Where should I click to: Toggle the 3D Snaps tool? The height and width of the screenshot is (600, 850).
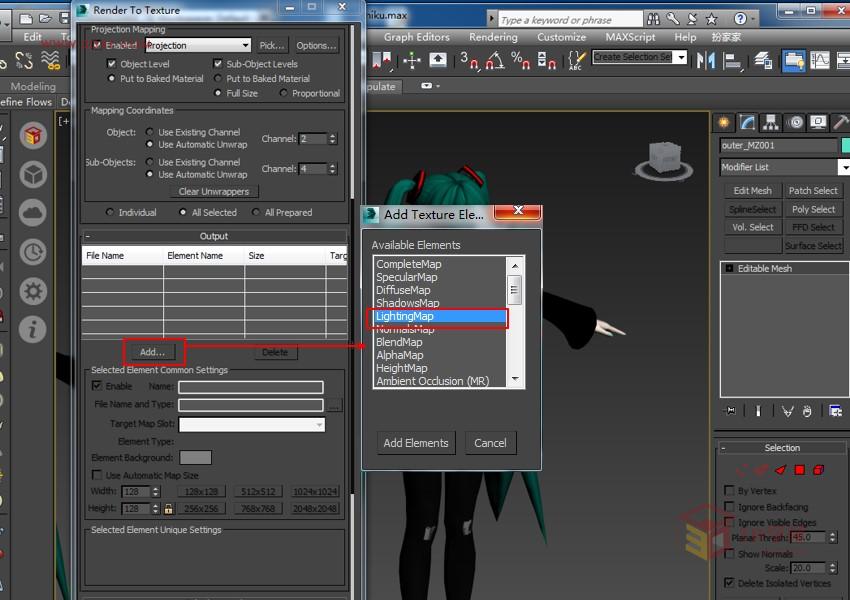[469, 60]
